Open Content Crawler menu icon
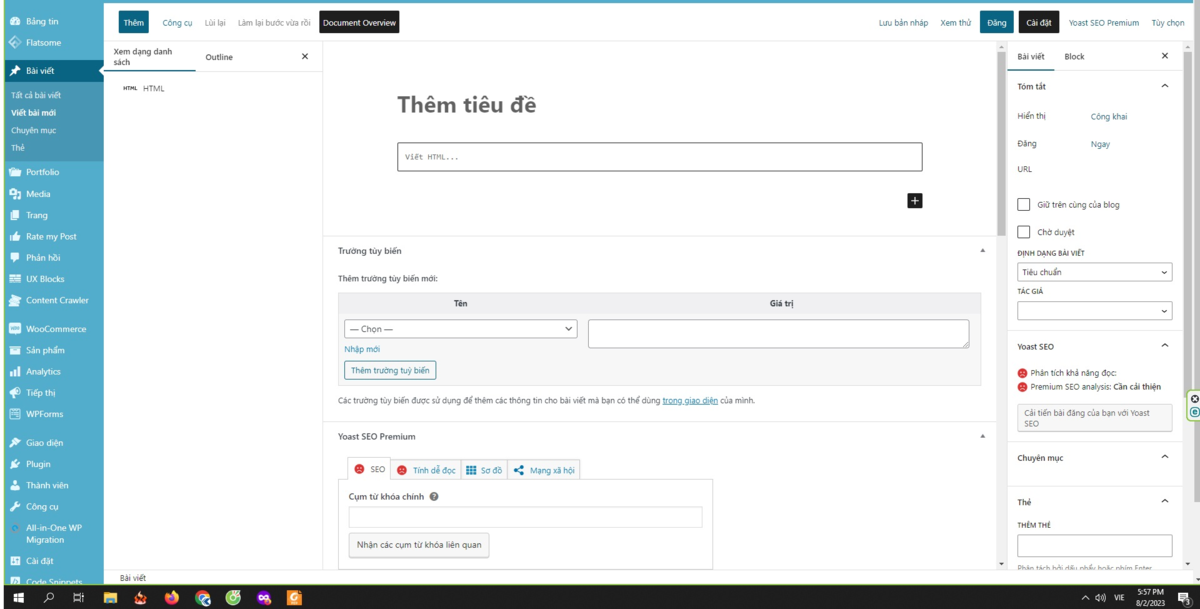 [x=15, y=300]
